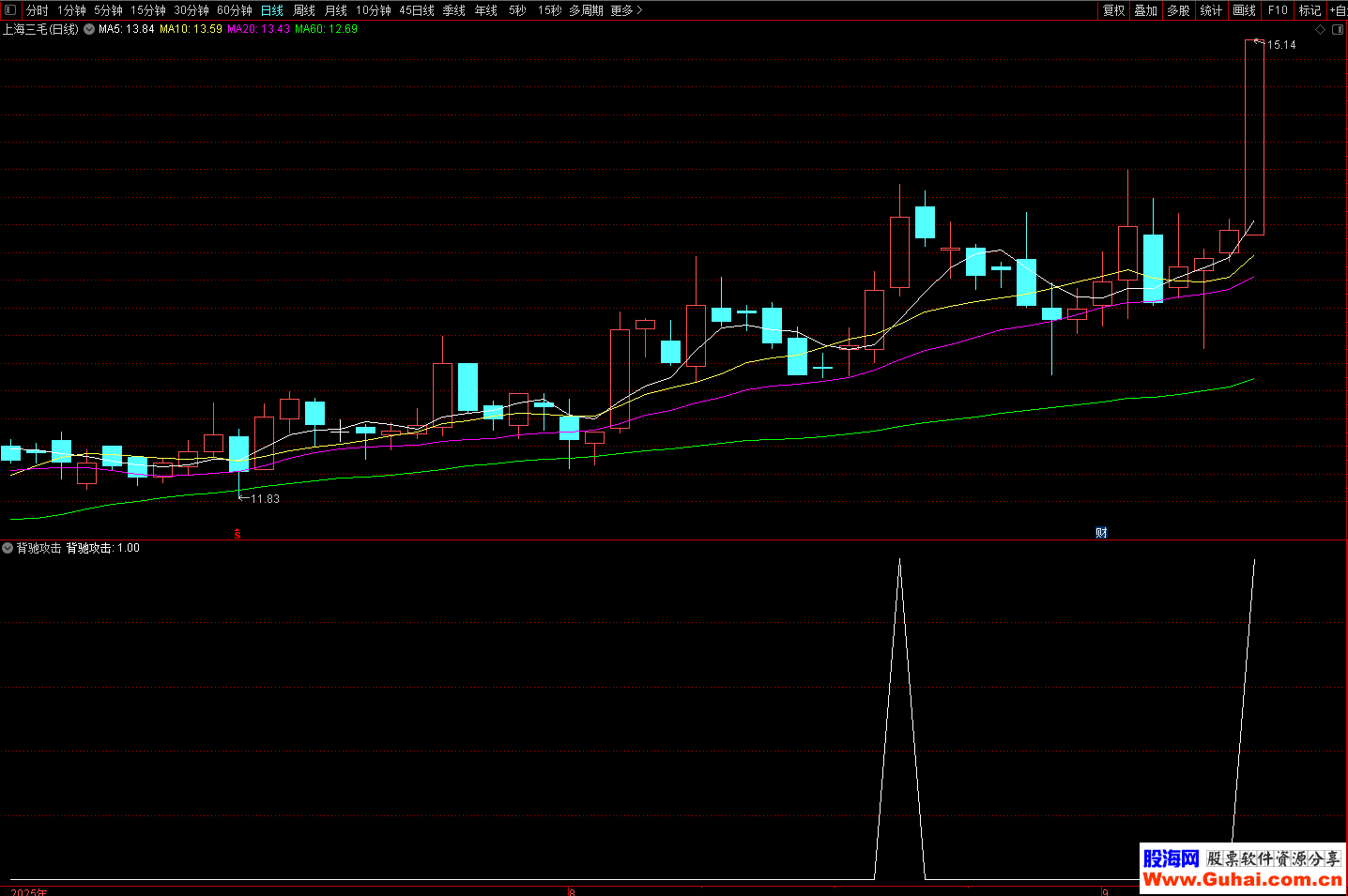The width and height of the screenshot is (1348, 896).
Task: Select the 1分钟 period tab
Action: 71,10
